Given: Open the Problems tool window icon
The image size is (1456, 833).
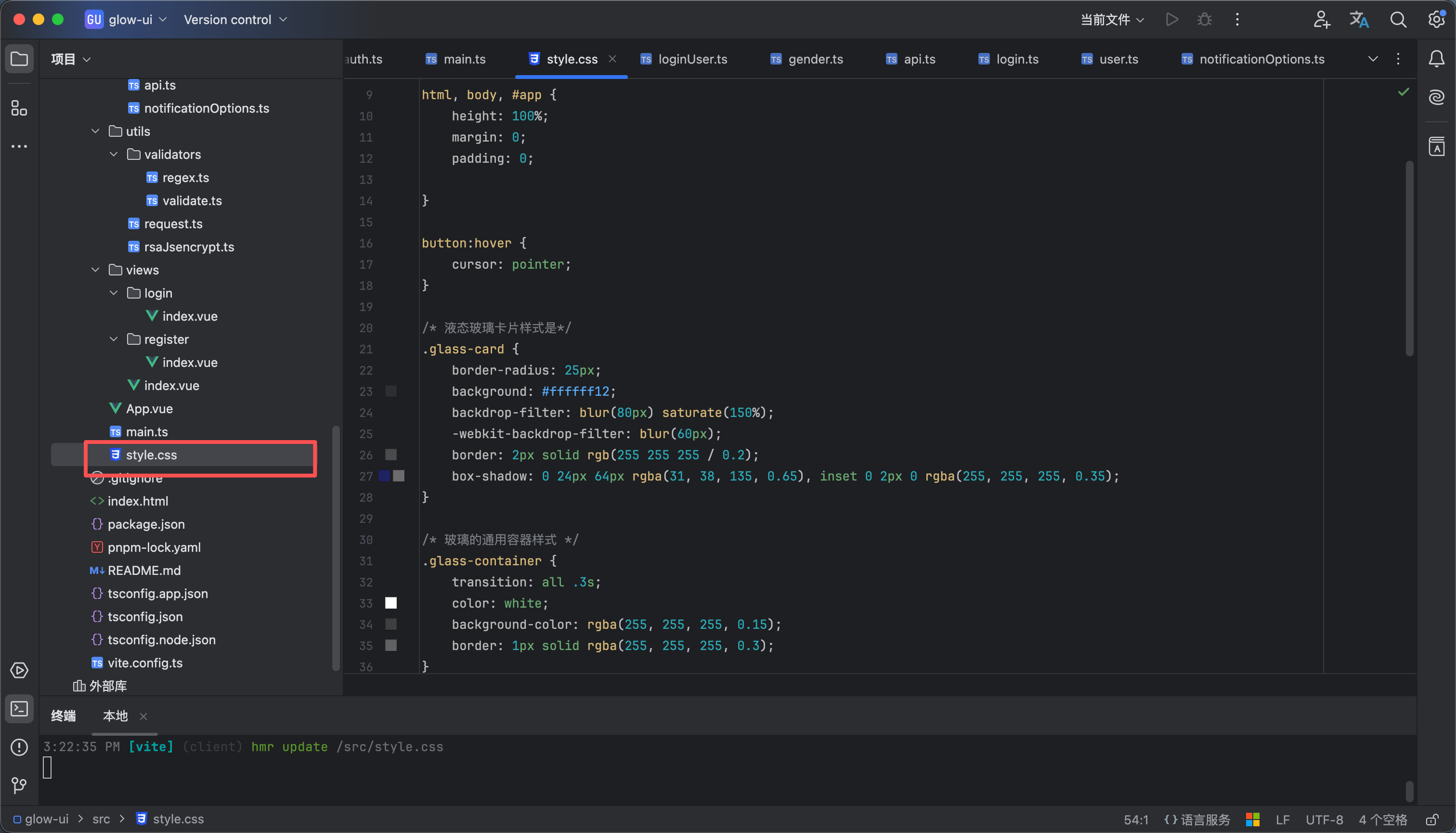Looking at the screenshot, I should point(19,747).
